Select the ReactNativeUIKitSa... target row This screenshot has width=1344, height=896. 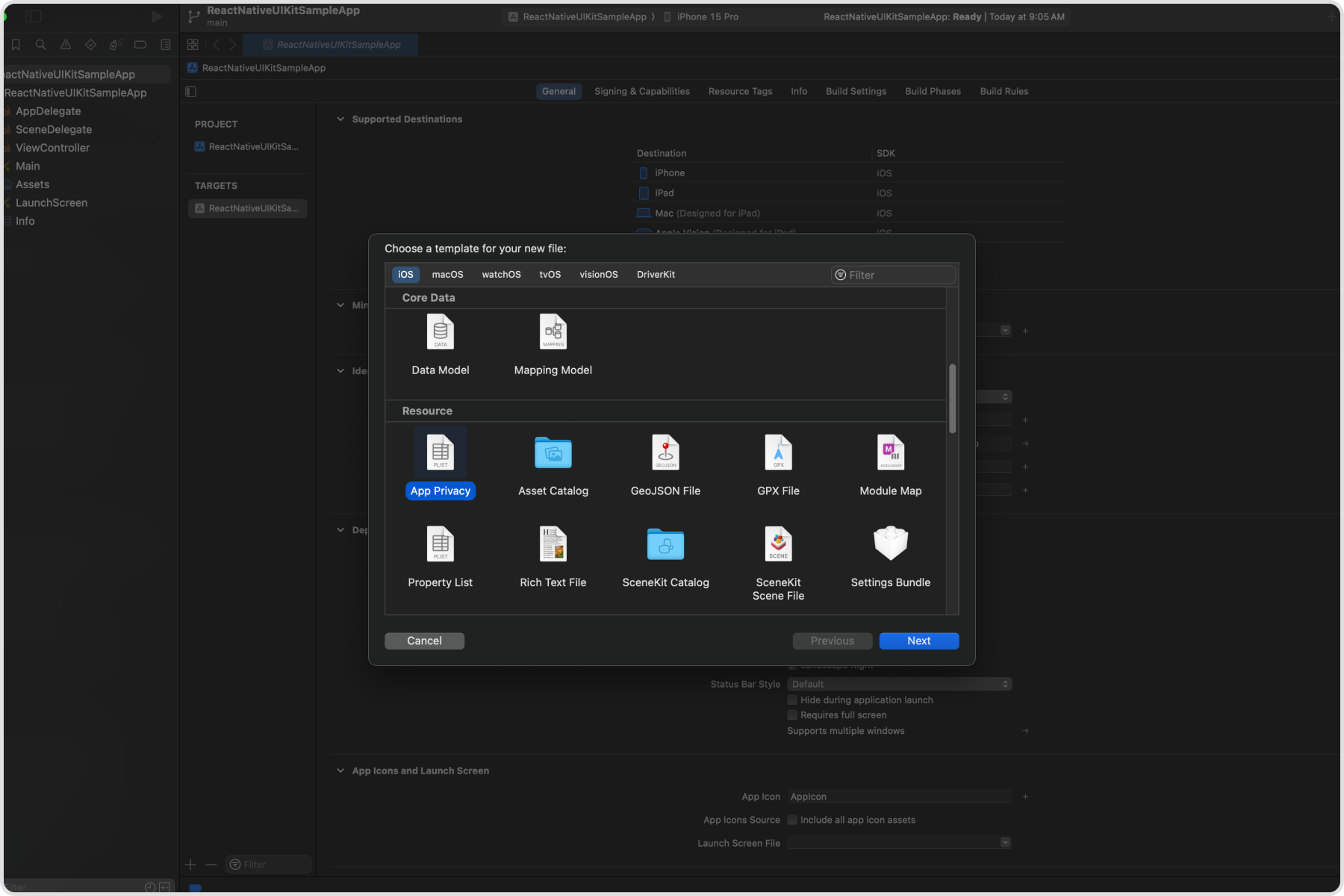(x=248, y=208)
